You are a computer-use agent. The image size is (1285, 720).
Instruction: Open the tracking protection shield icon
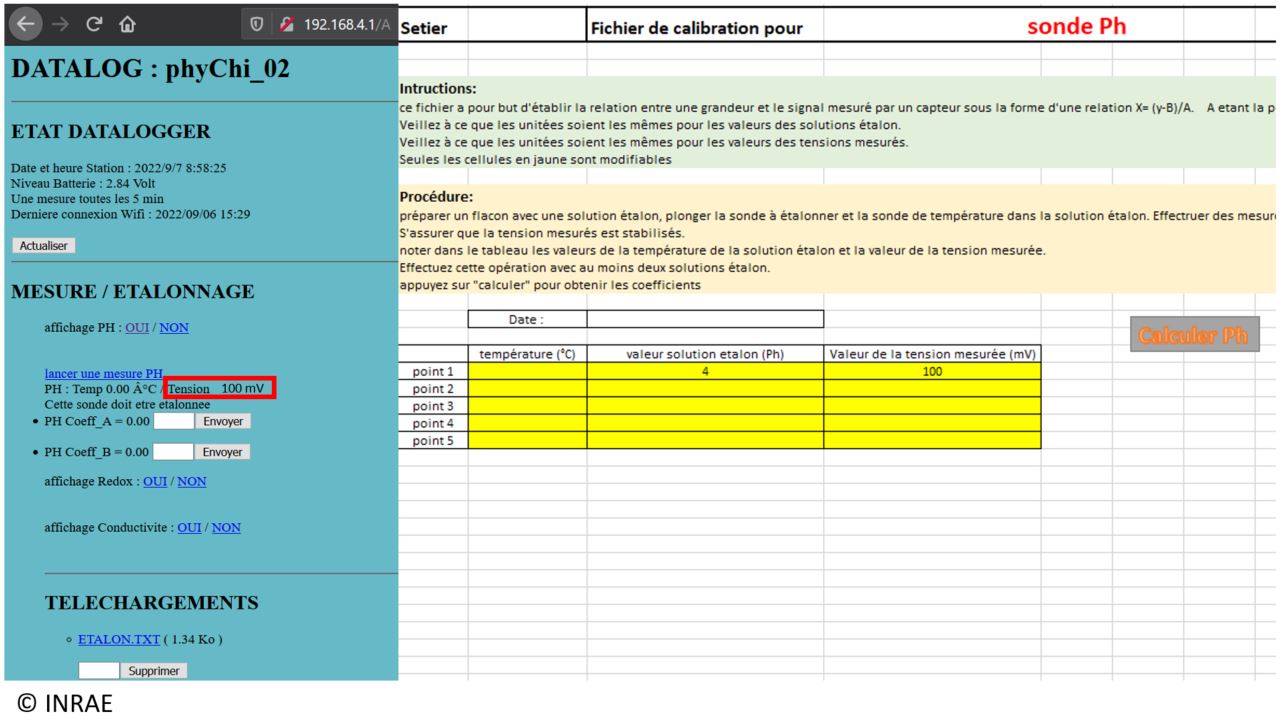click(256, 24)
